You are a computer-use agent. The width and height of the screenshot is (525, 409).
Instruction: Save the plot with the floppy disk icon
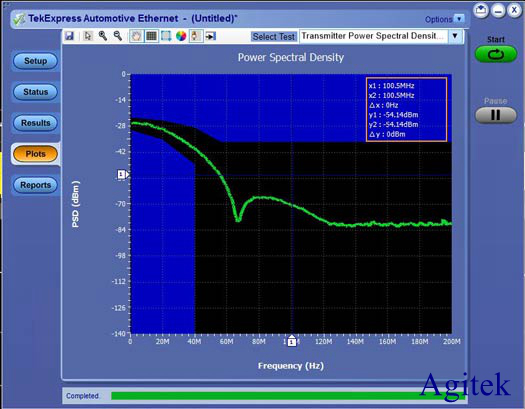click(x=69, y=36)
